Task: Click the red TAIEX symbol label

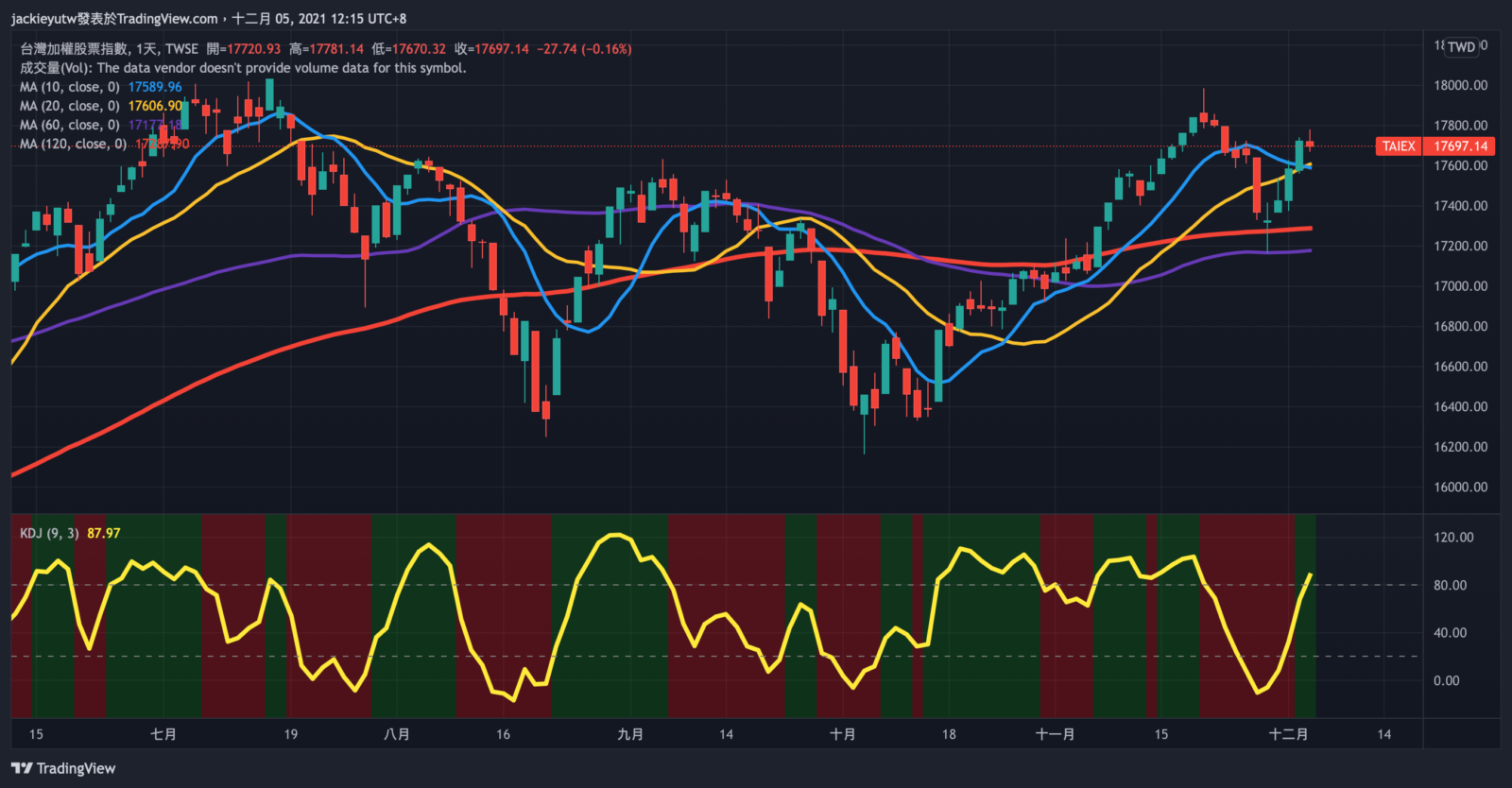Action: (1399, 146)
